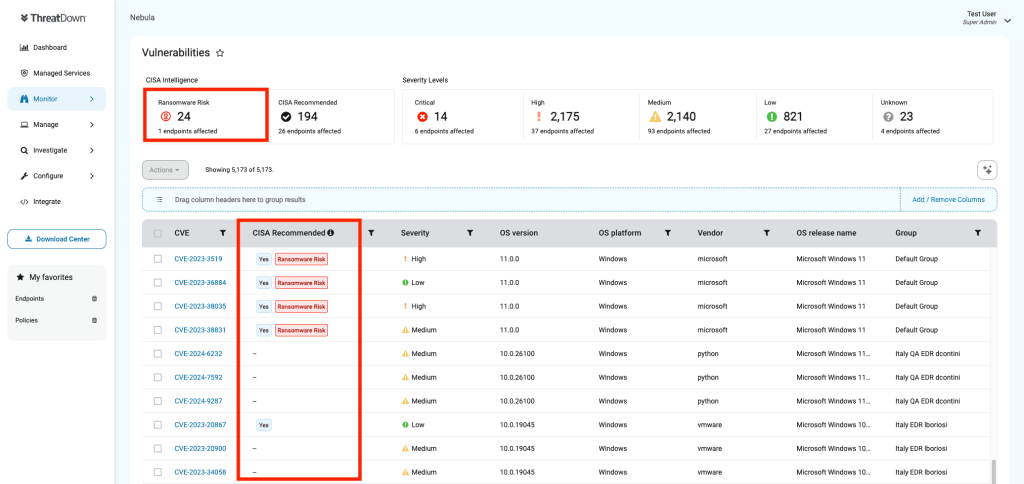Viewport: 1024px width, 484px height.
Task: Check the CVE-2023-34058 row checkbox
Action: point(157,472)
